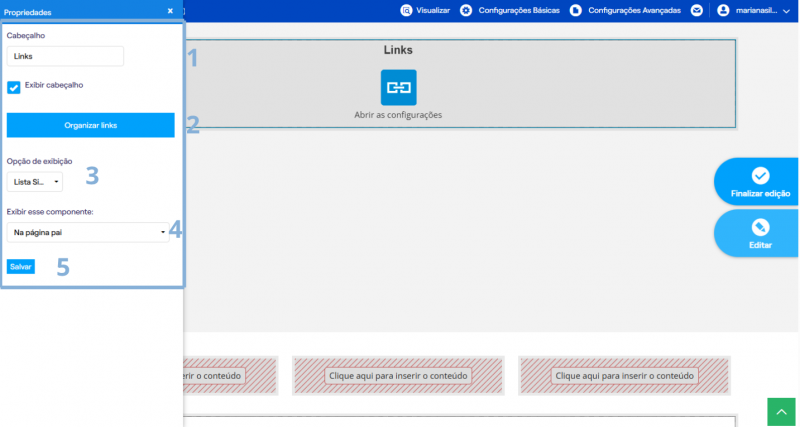Click the Organizar links button
This screenshot has width=800, height=427.
tap(91, 125)
